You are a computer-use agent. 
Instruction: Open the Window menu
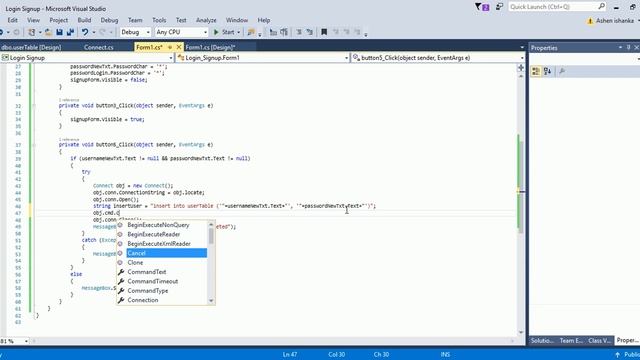coord(237,20)
